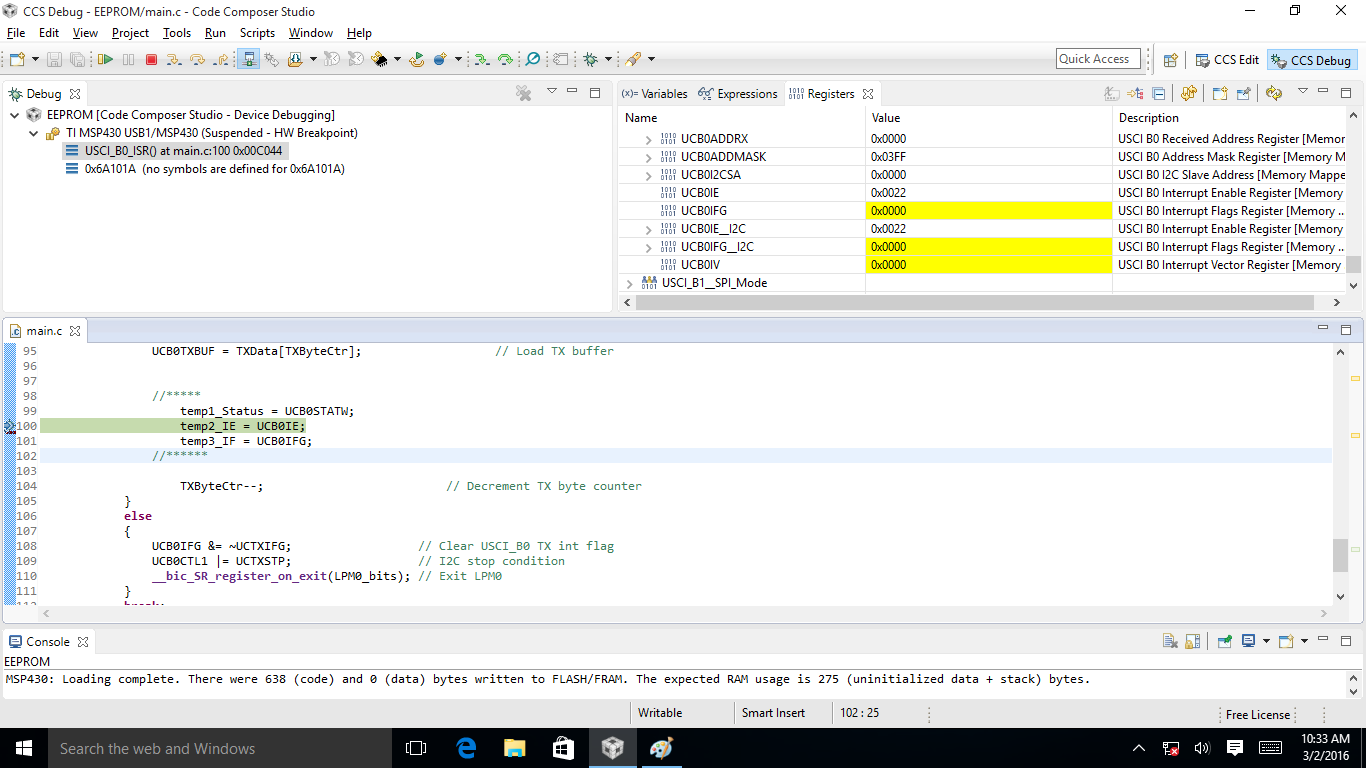This screenshot has width=1366, height=768.
Task: Expand the USCI_B1__SPI_Mode register group
Action: click(629, 283)
